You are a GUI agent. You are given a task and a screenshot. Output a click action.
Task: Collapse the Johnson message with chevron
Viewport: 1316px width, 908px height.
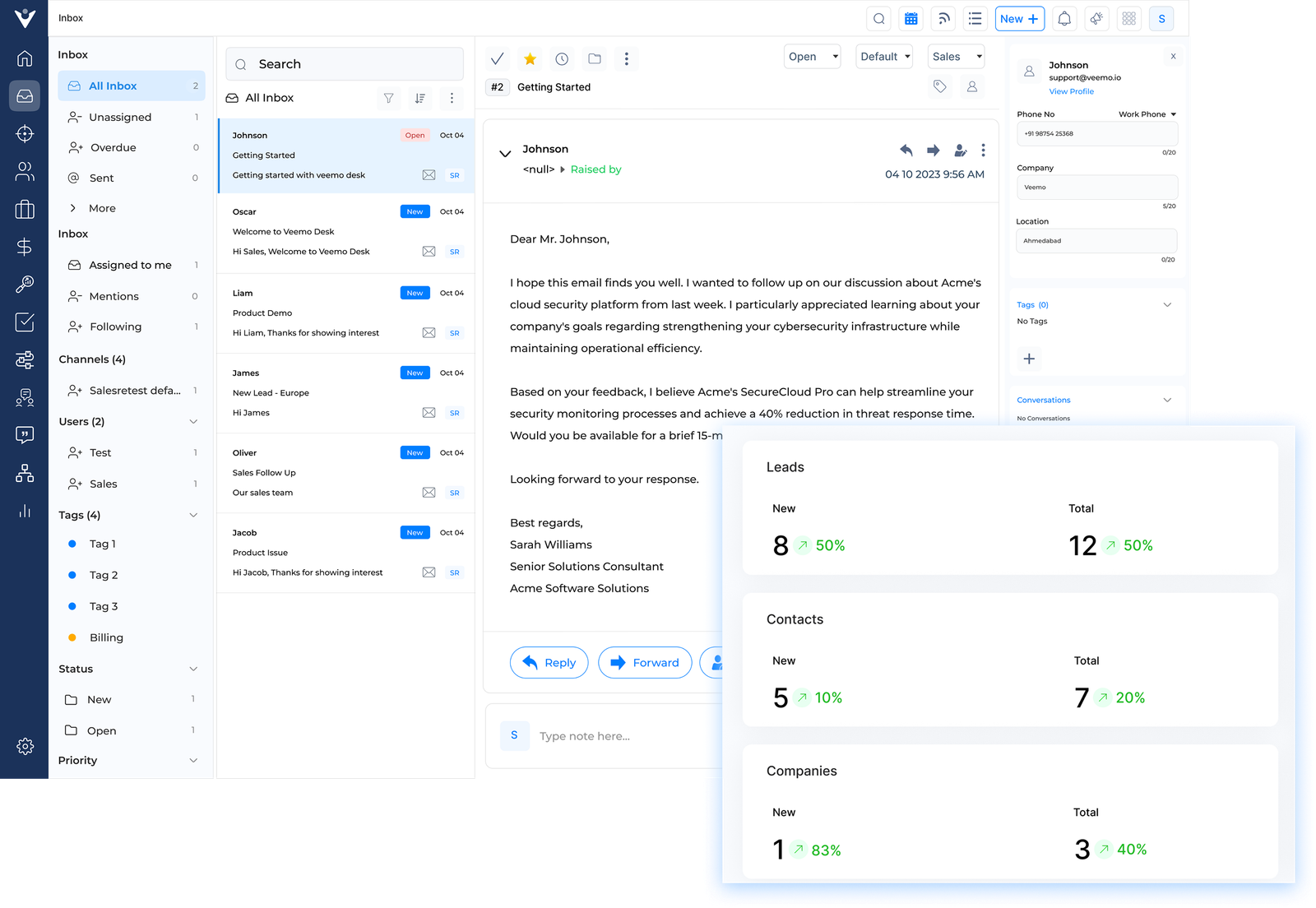coord(505,154)
